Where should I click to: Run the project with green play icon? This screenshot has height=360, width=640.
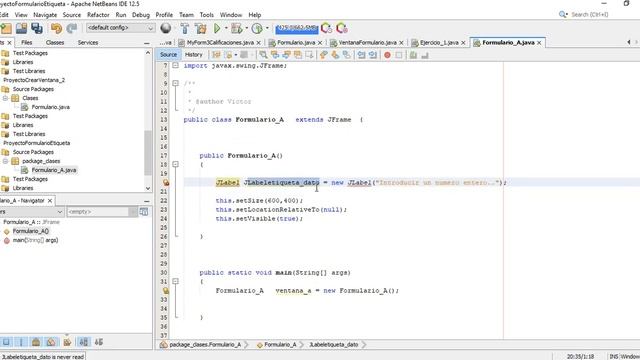click(217, 28)
